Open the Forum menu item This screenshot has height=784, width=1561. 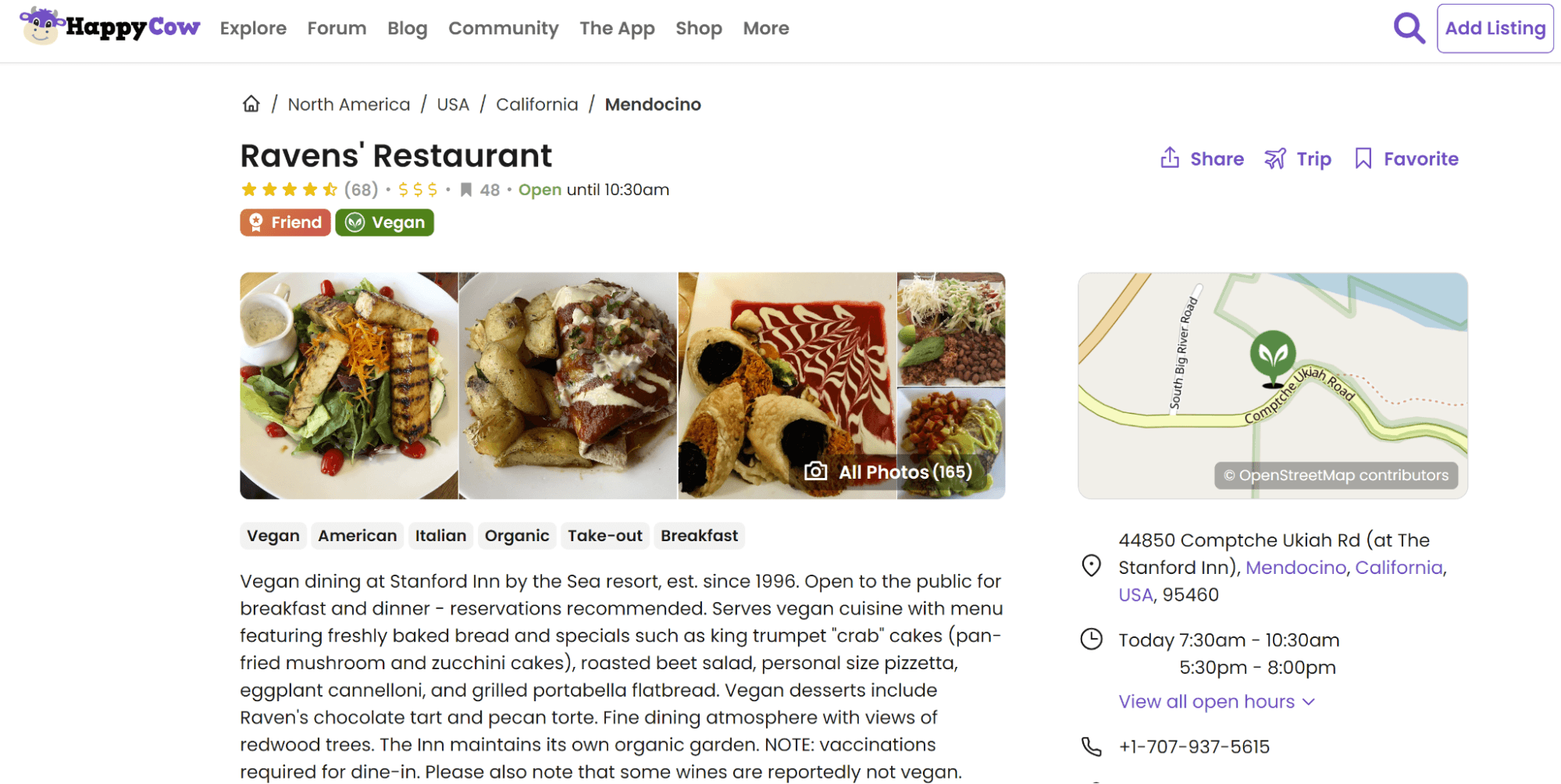coord(337,28)
